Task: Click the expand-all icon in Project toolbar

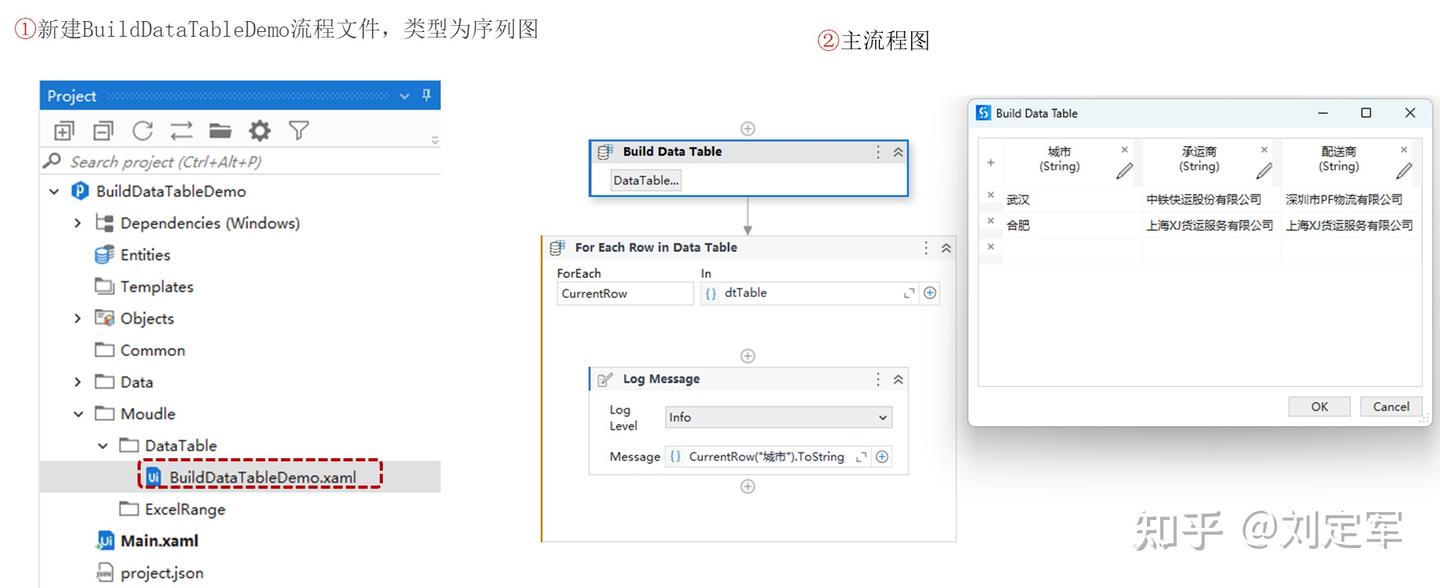Action: [64, 130]
